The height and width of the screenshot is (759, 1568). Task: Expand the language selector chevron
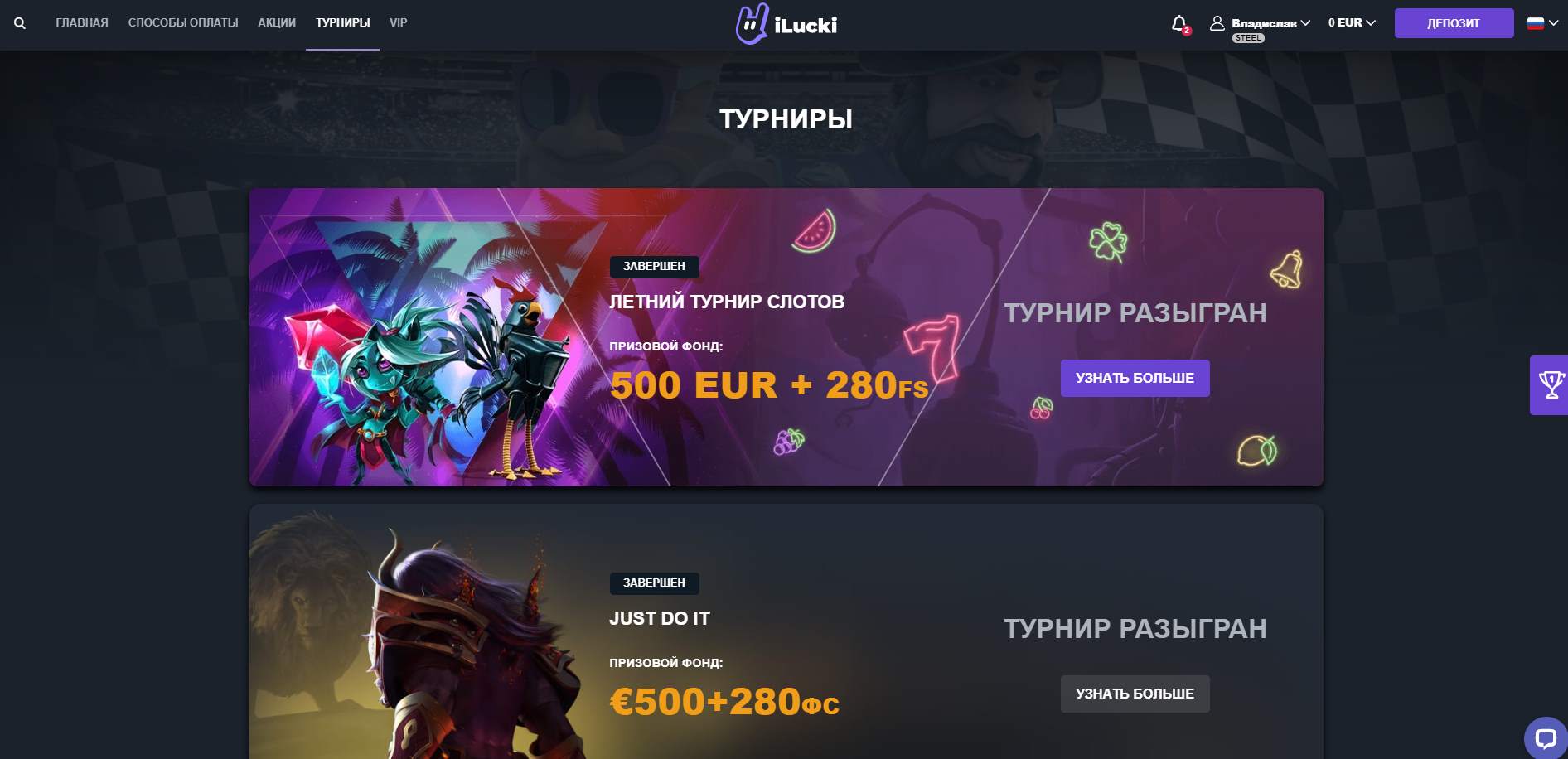tap(1554, 23)
